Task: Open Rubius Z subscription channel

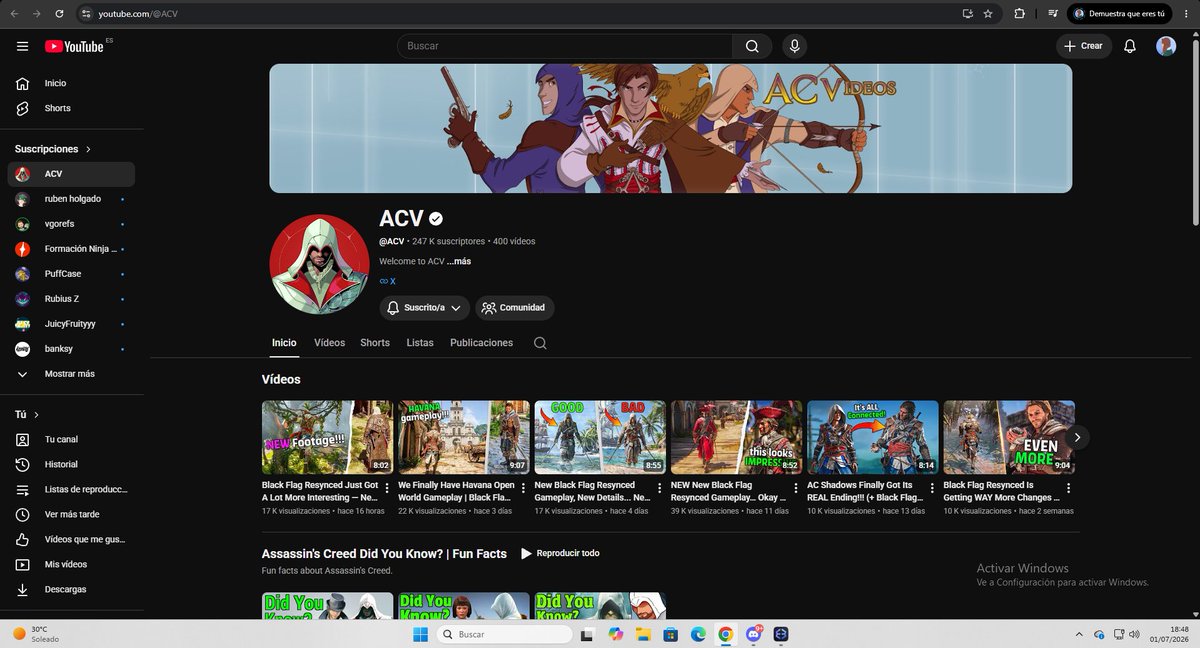Action: (71, 298)
